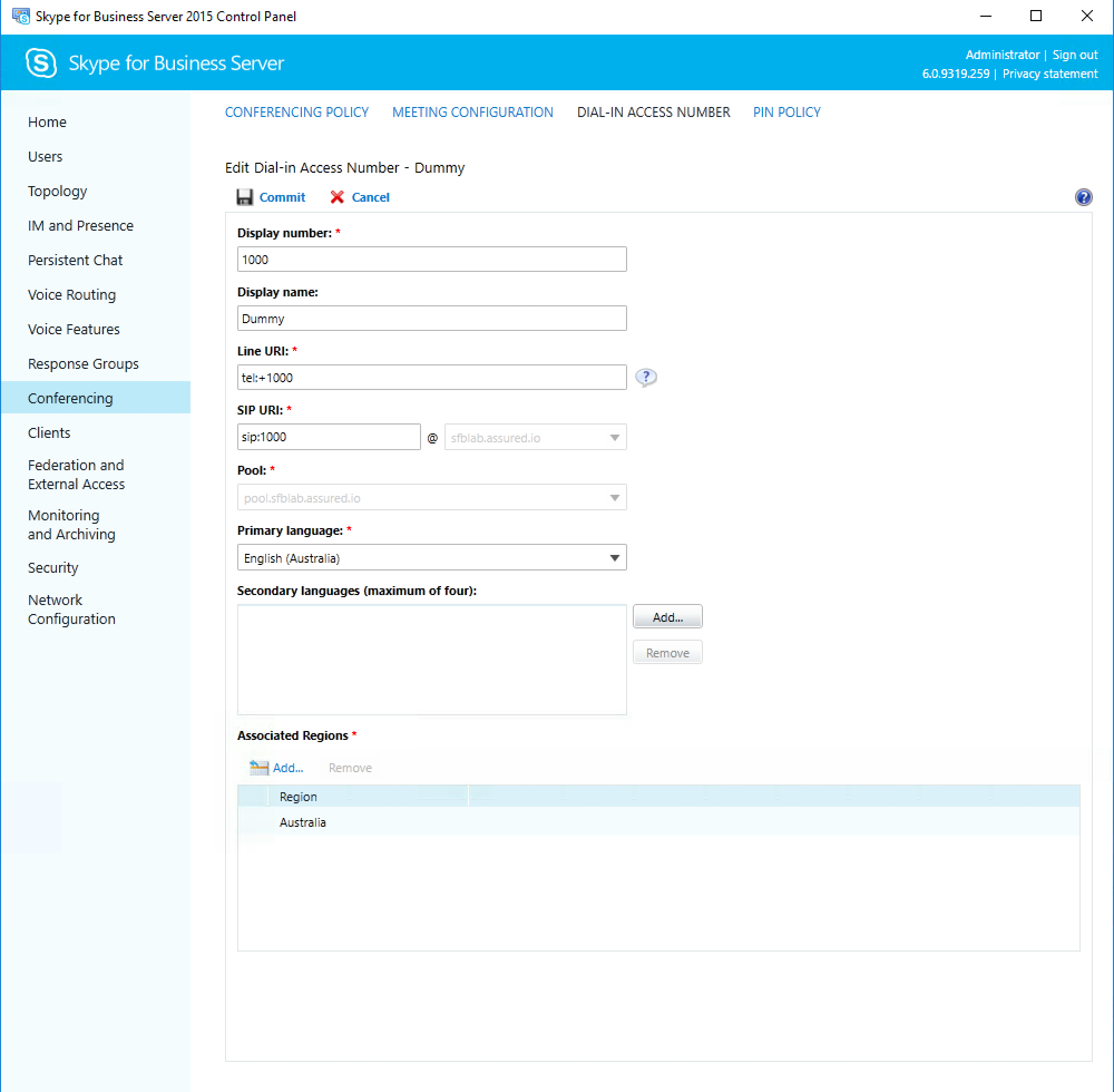This screenshot has height=1092, width=1114.
Task: Click version number 6.0.9319.259
Action: (x=955, y=74)
